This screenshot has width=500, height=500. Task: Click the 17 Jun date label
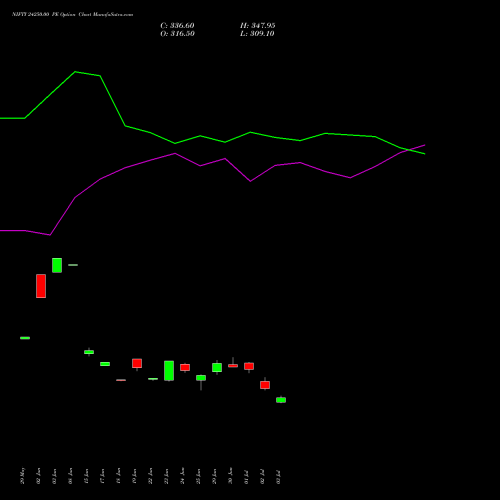[103, 476]
